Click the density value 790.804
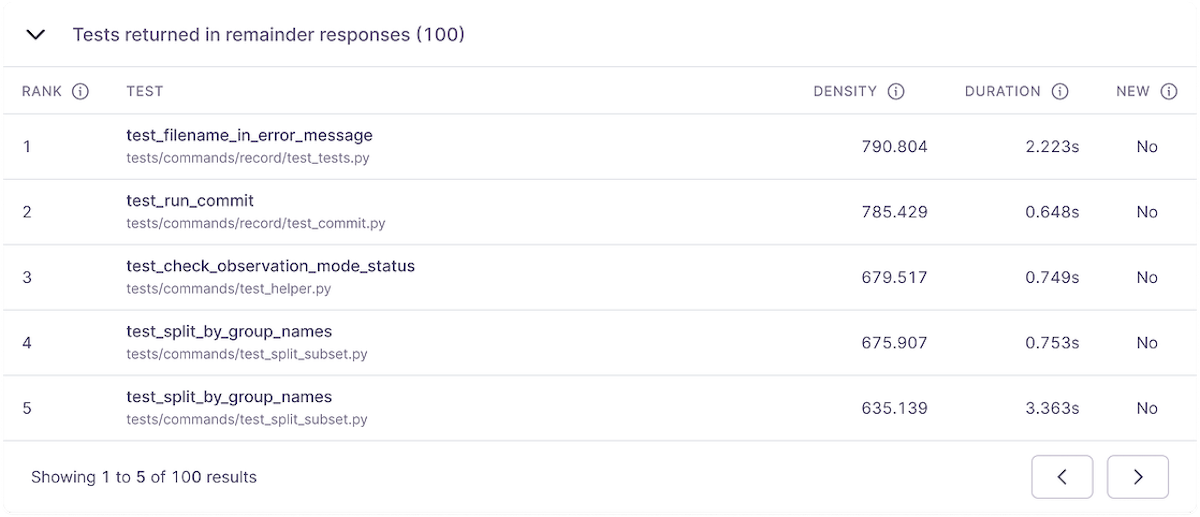 pos(894,147)
